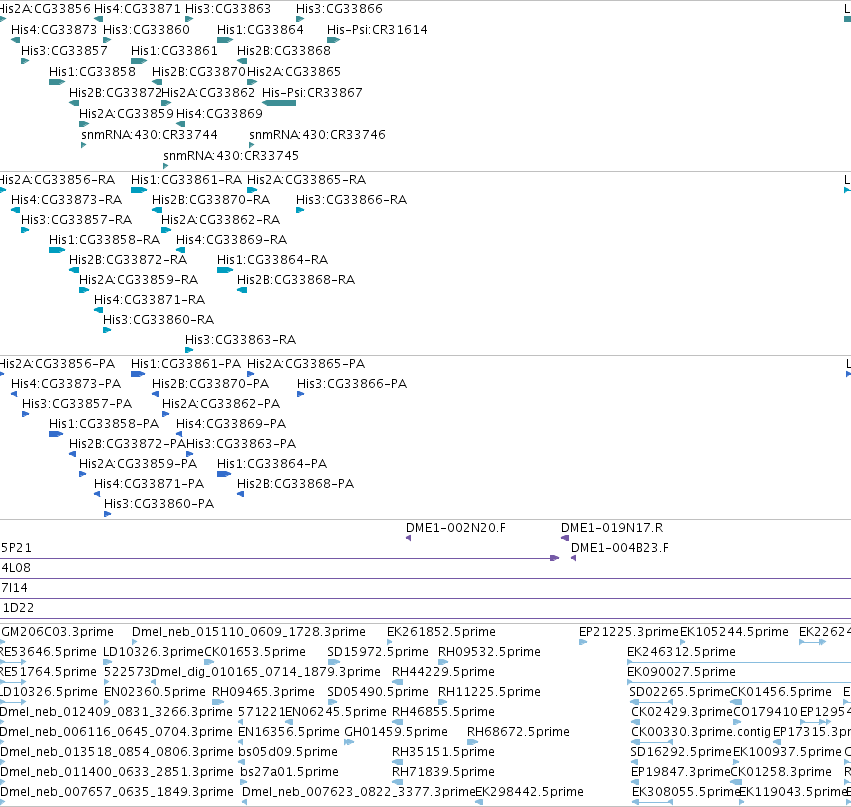
Task: Click transcript arrow His3:CG33863-RA
Action: click(x=189, y=350)
